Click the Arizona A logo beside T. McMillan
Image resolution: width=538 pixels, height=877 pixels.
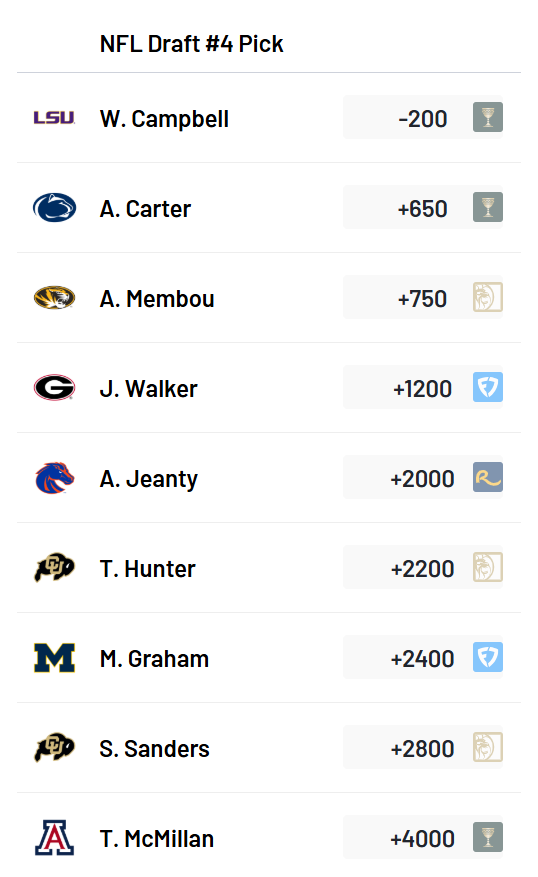(54, 837)
